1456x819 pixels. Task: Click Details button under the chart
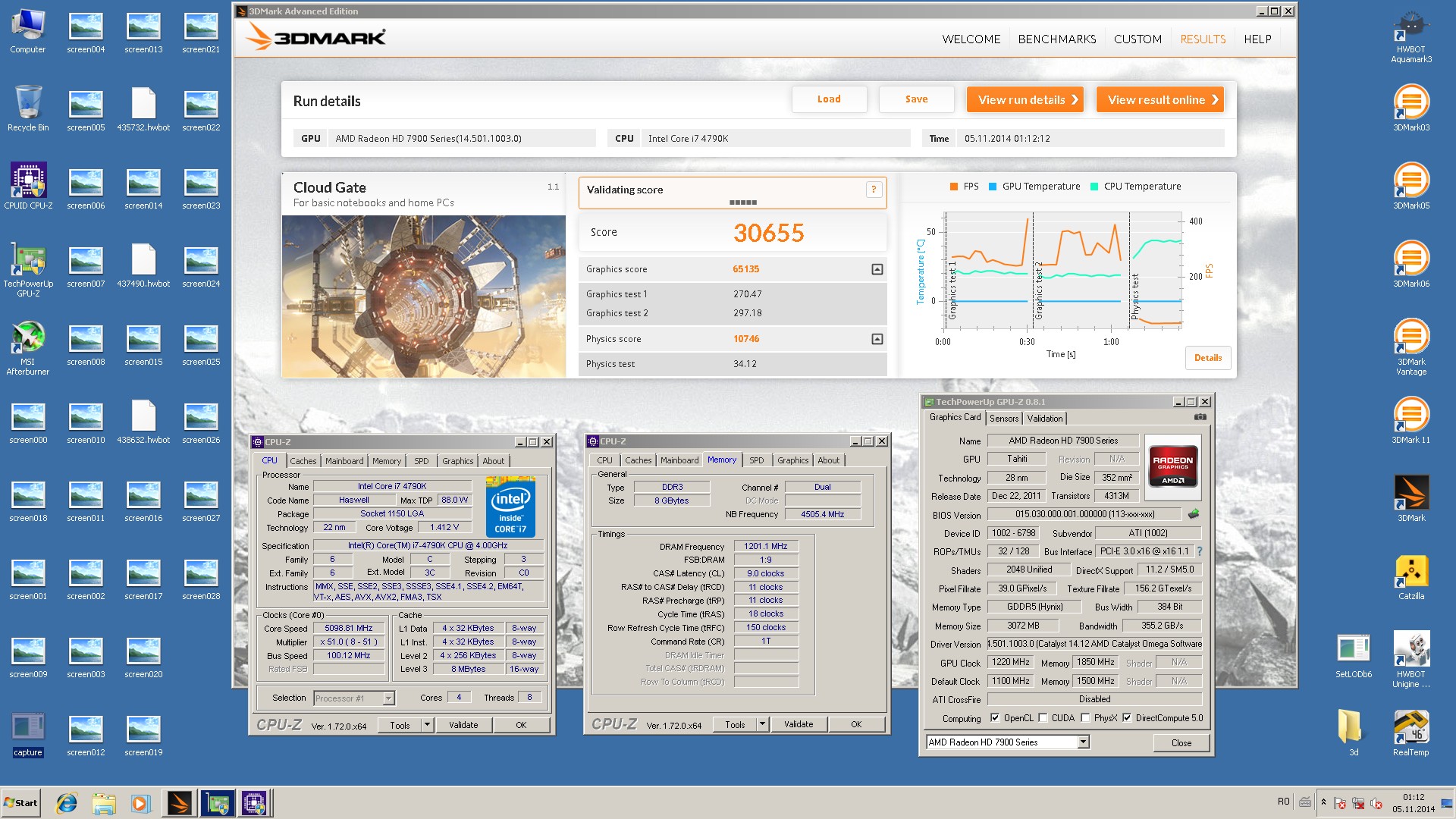pos(1208,358)
